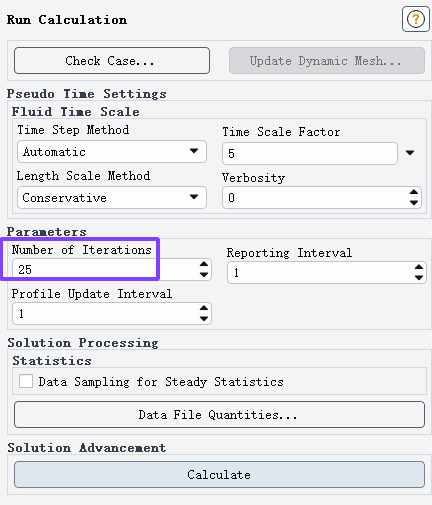
Task: Increase Verbosity with the up arrow
Action: pyautogui.click(x=414, y=192)
